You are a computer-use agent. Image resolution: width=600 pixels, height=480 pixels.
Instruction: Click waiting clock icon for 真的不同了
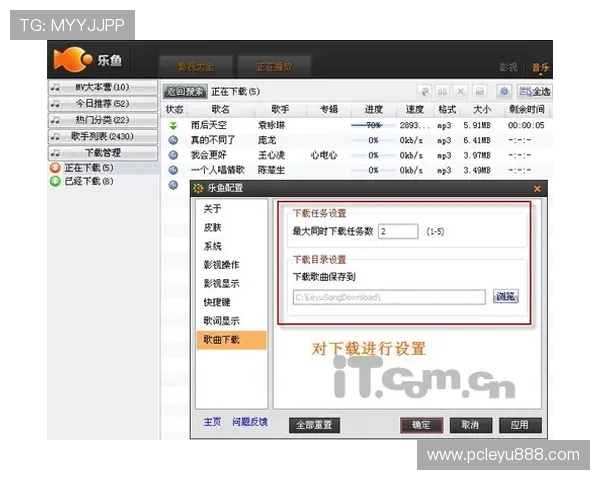(173, 140)
